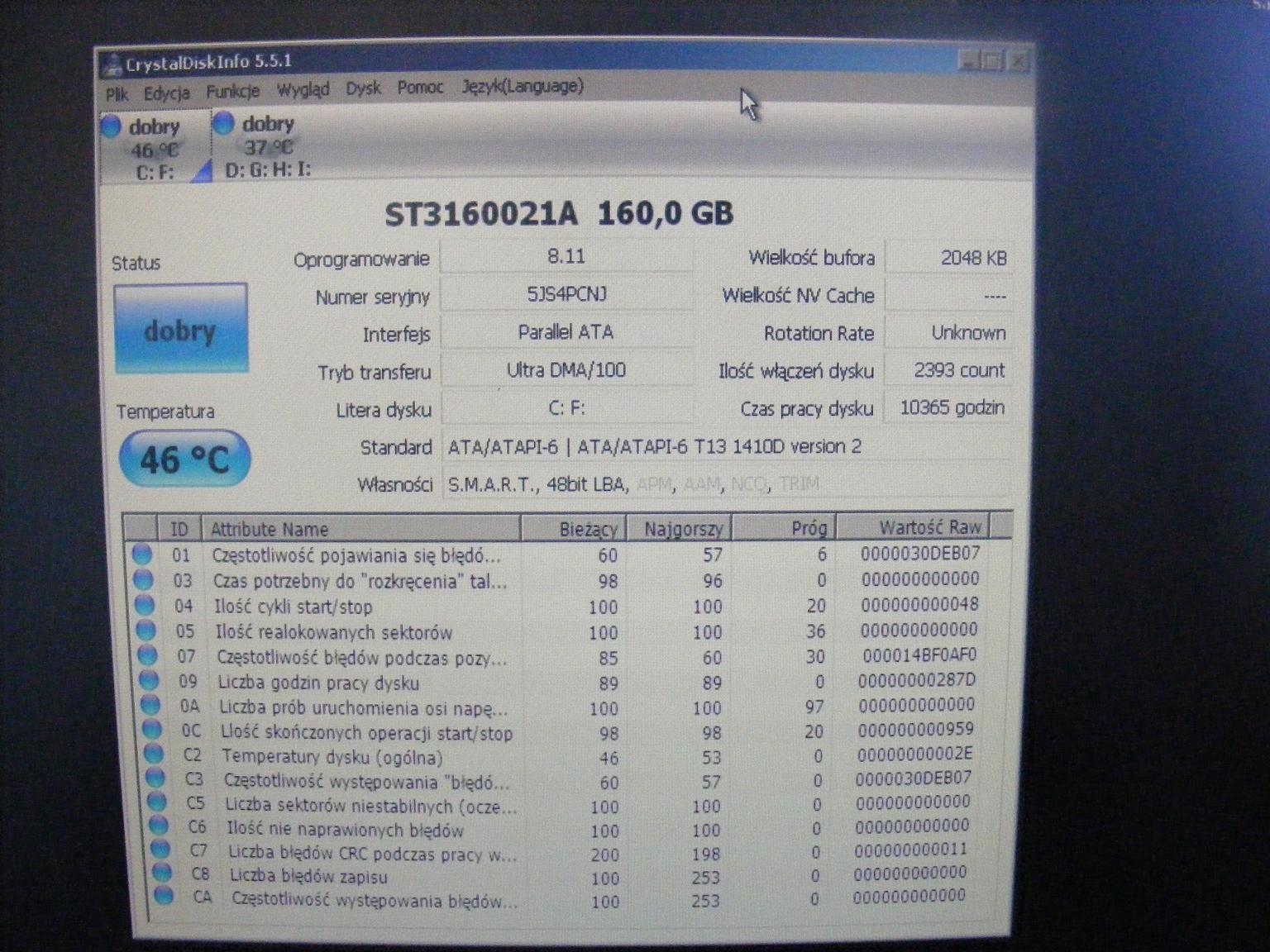1270x952 pixels.
Task: Click the Bieżący column header
Action: [x=574, y=528]
